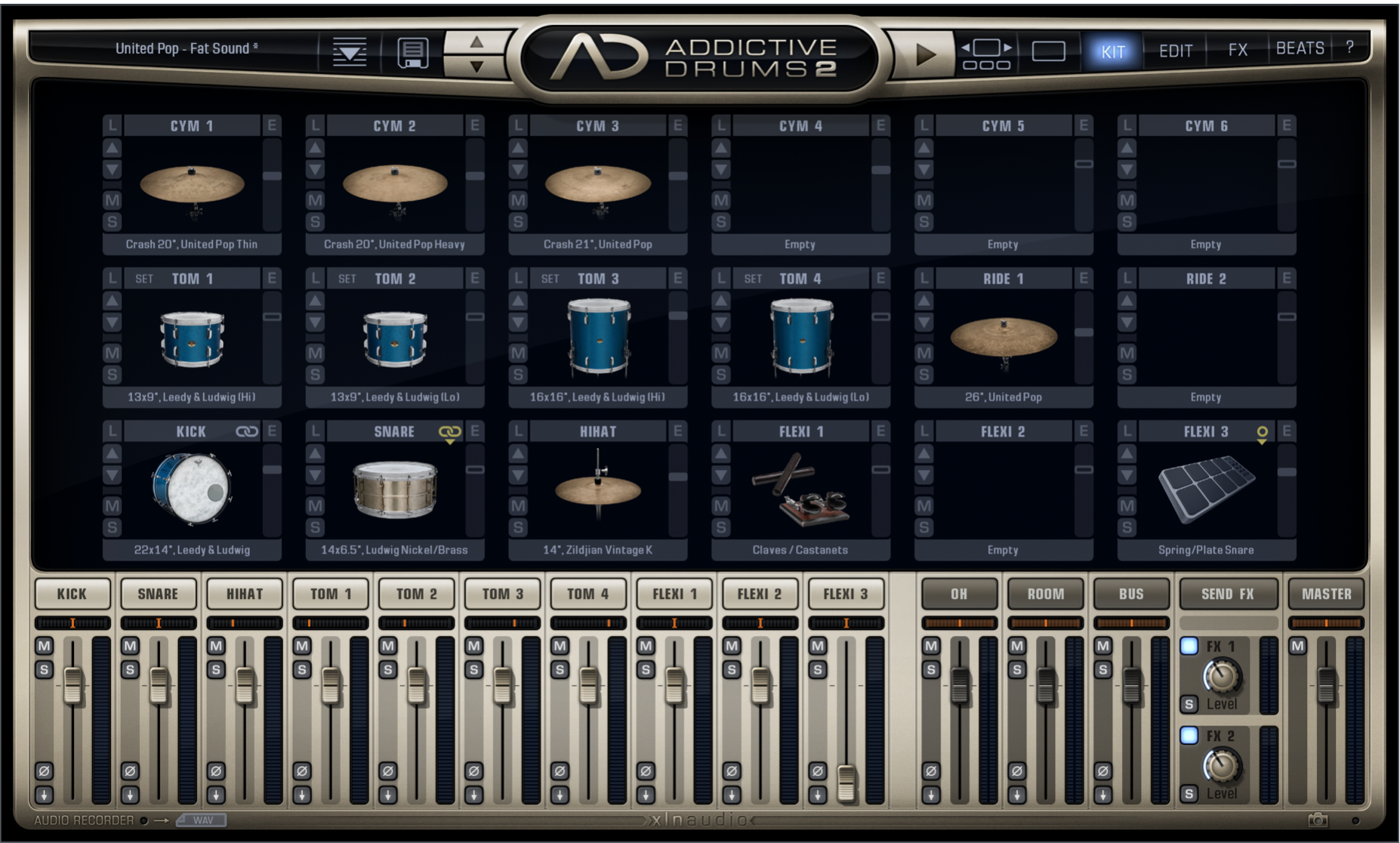
Task: Click the WAV audio recorder drag icon
Action: click(201, 820)
